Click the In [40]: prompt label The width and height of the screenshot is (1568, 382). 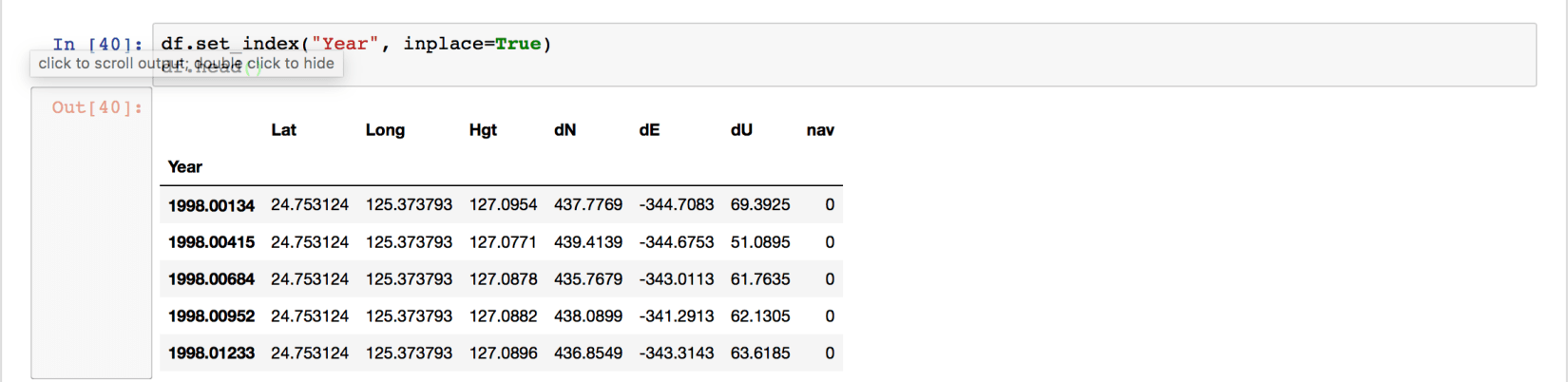97,45
